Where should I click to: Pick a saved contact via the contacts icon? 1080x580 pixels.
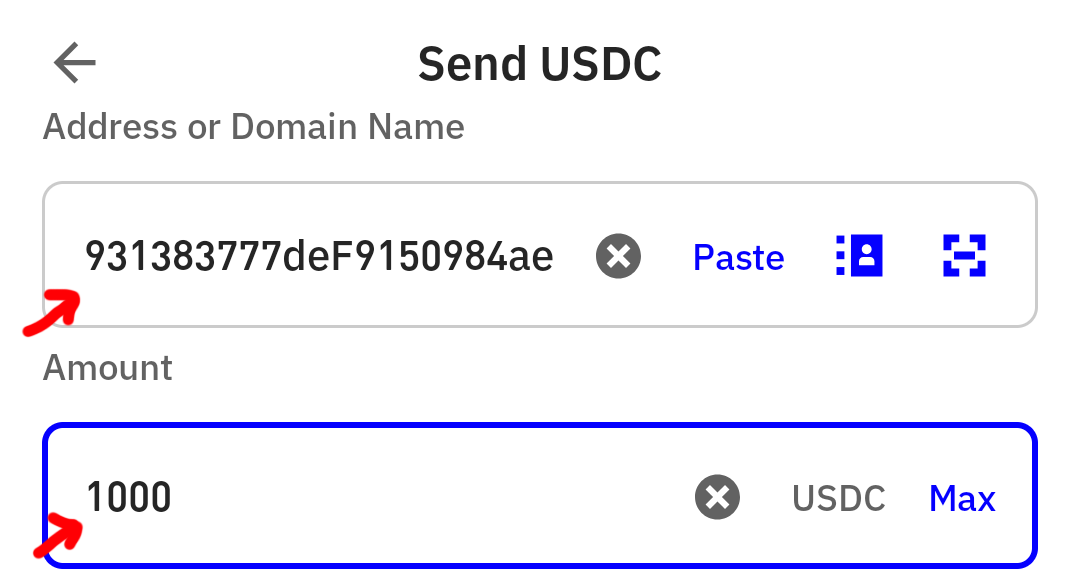[x=859, y=257]
